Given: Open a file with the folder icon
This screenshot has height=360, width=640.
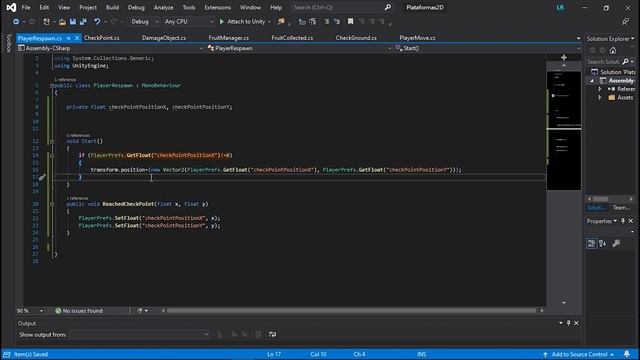Looking at the screenshot, I should pyautogui.click(x=62, y=22).
